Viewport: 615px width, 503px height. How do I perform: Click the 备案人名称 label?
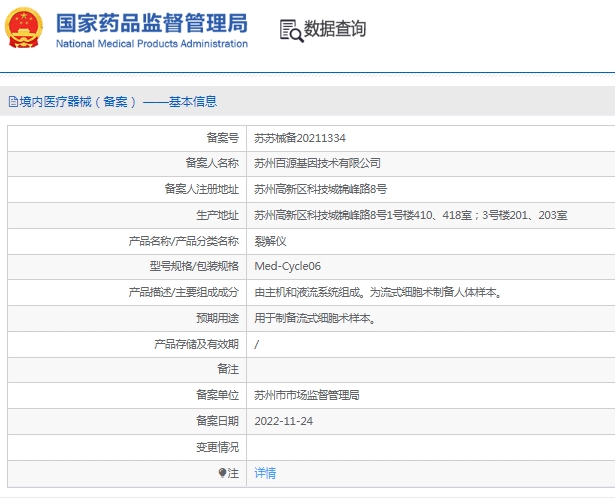212,163
